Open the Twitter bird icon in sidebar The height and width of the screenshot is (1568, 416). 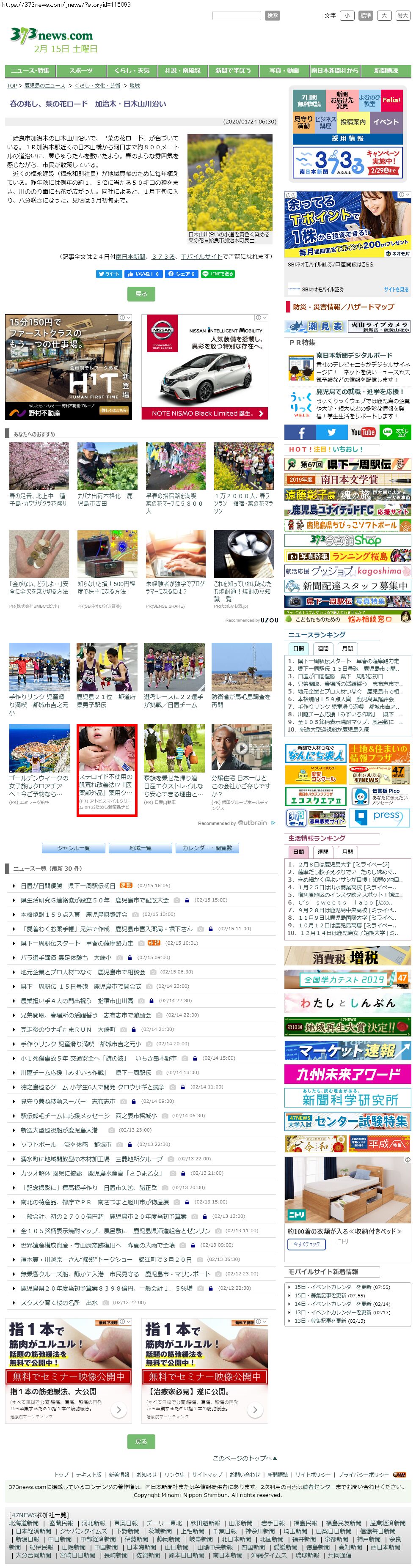(x=331, y=432)
